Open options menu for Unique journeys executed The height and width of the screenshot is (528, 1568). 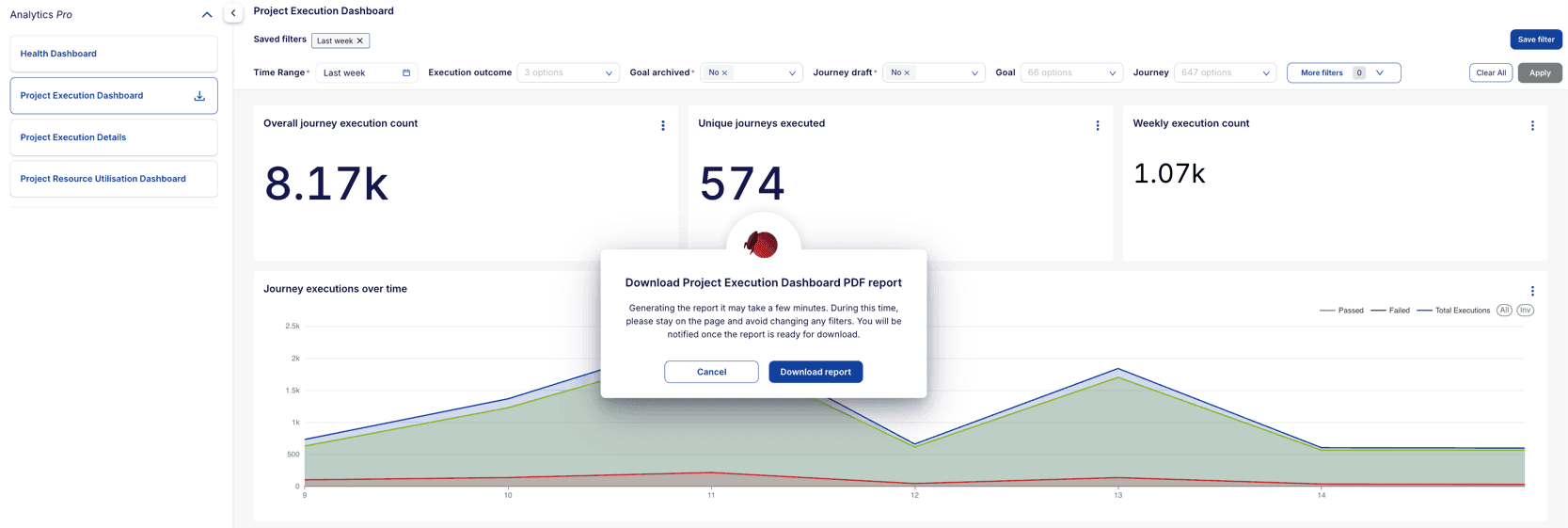coord(1097,125)
